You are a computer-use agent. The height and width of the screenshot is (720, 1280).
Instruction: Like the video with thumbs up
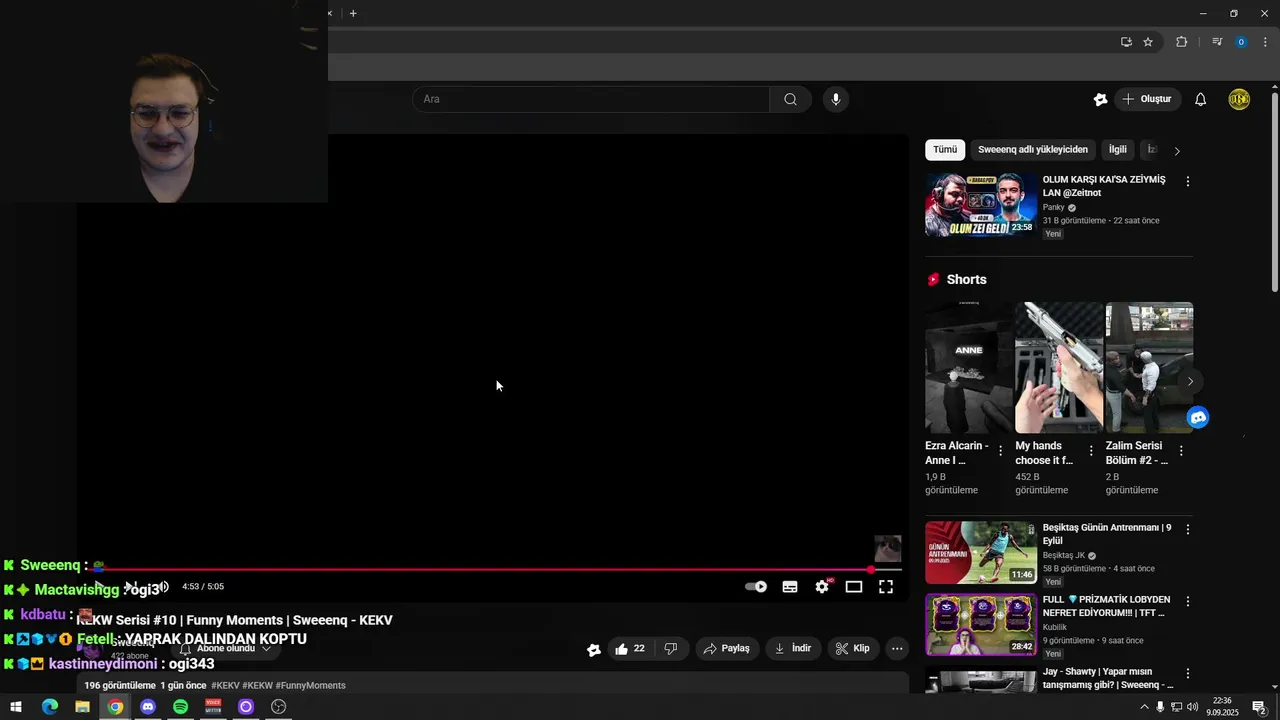pyautogui.click(x=630, y=649)
